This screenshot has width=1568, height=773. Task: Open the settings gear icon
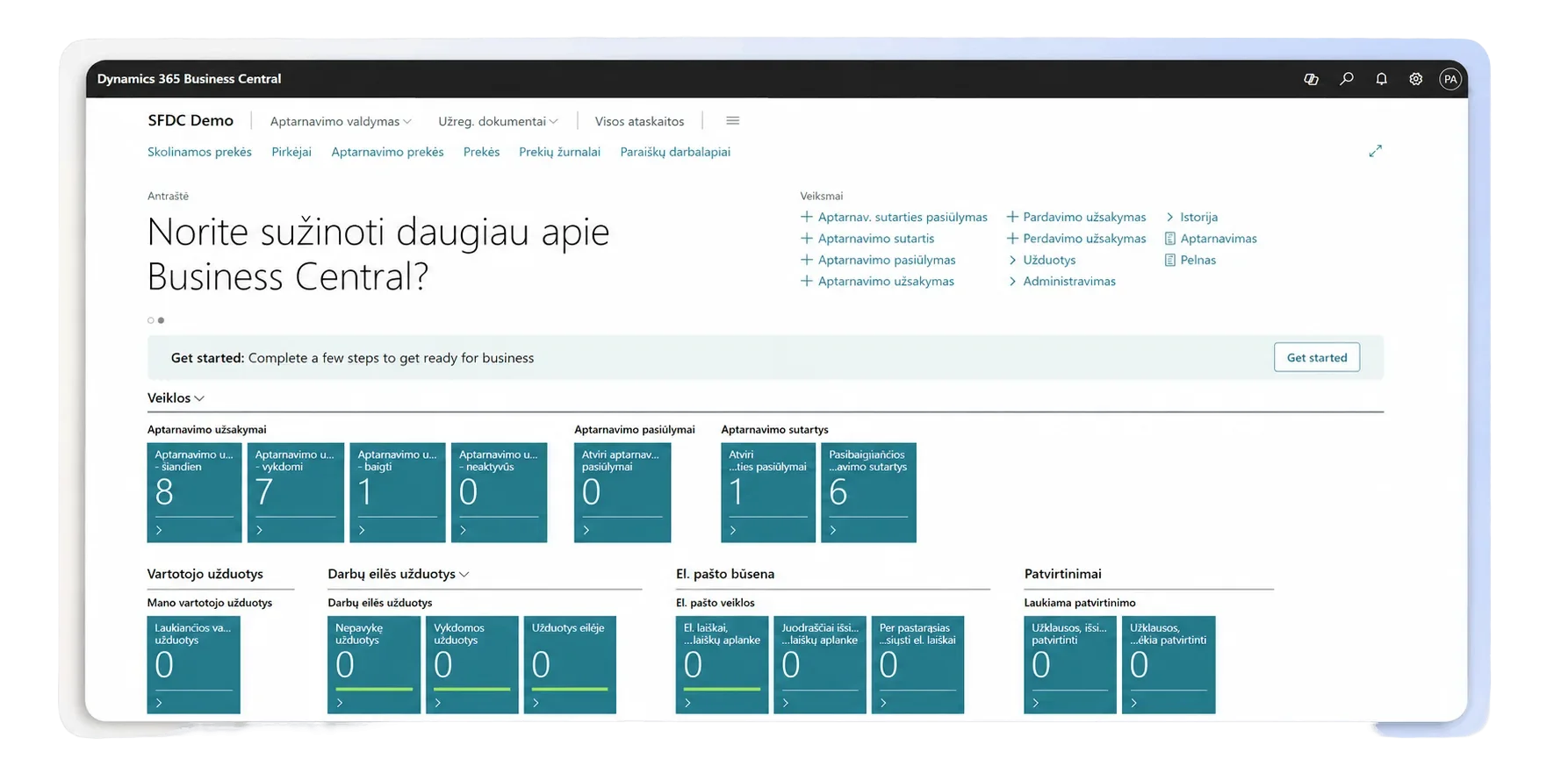coord(1415,79)
